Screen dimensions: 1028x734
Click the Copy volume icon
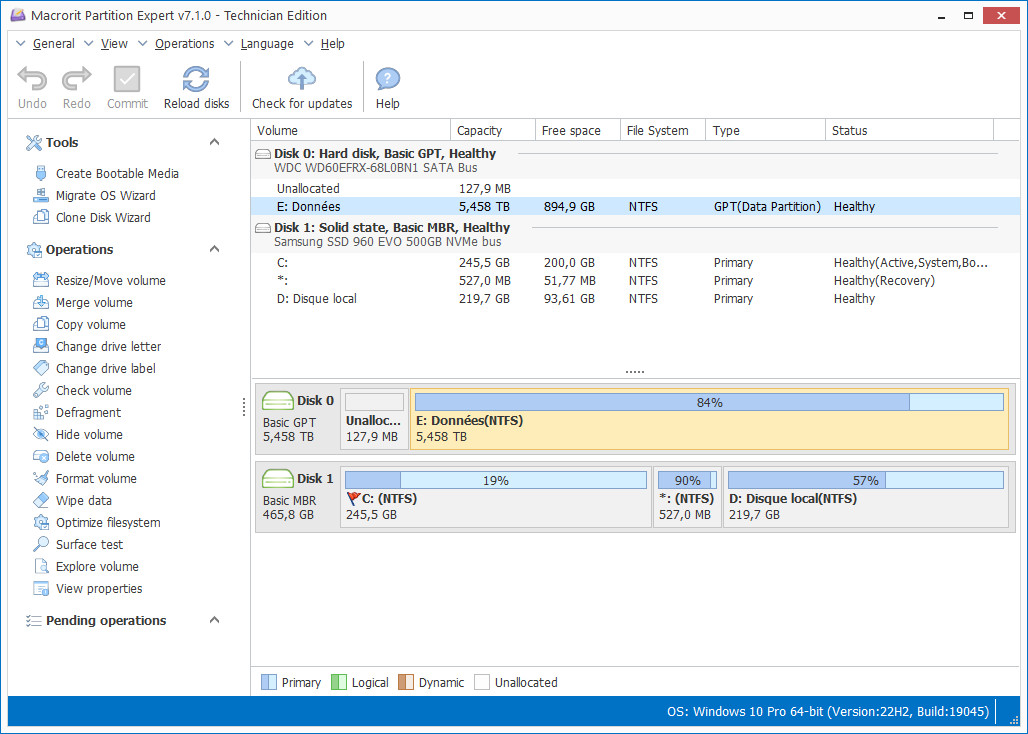[41, 324]
